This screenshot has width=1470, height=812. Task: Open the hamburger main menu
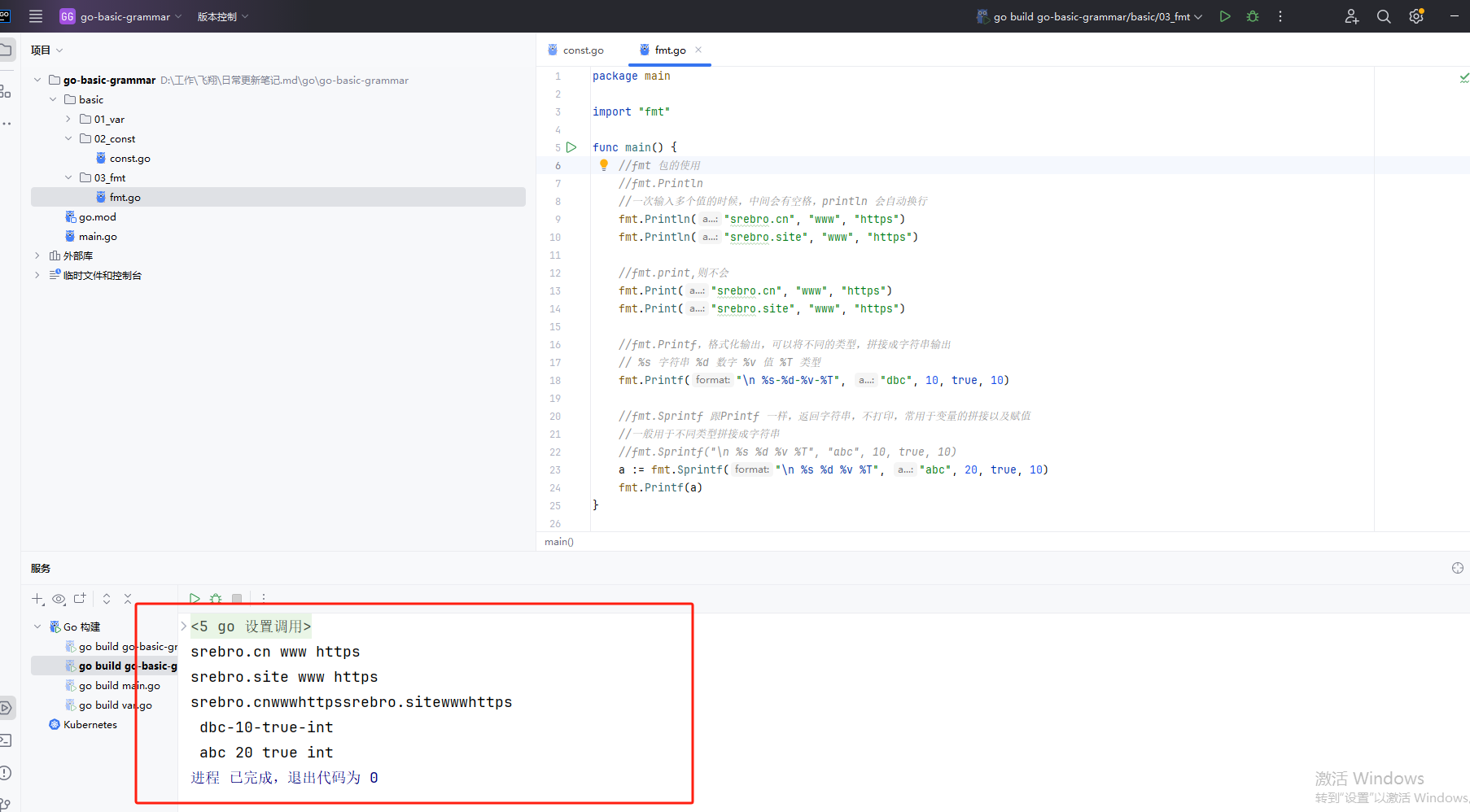pos(36,16)
